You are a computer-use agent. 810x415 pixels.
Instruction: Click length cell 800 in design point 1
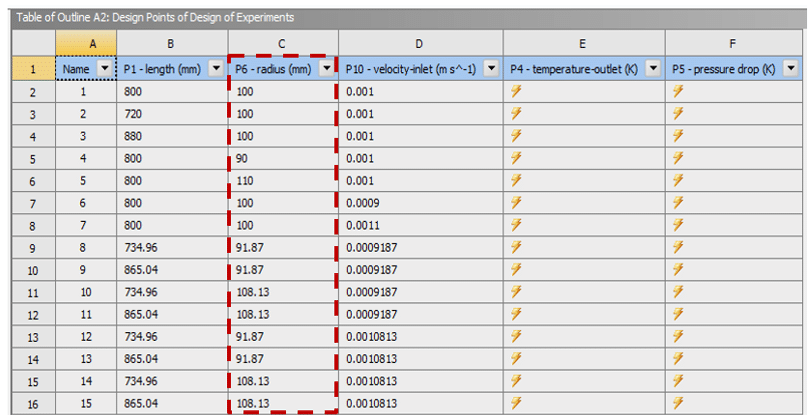172,91
